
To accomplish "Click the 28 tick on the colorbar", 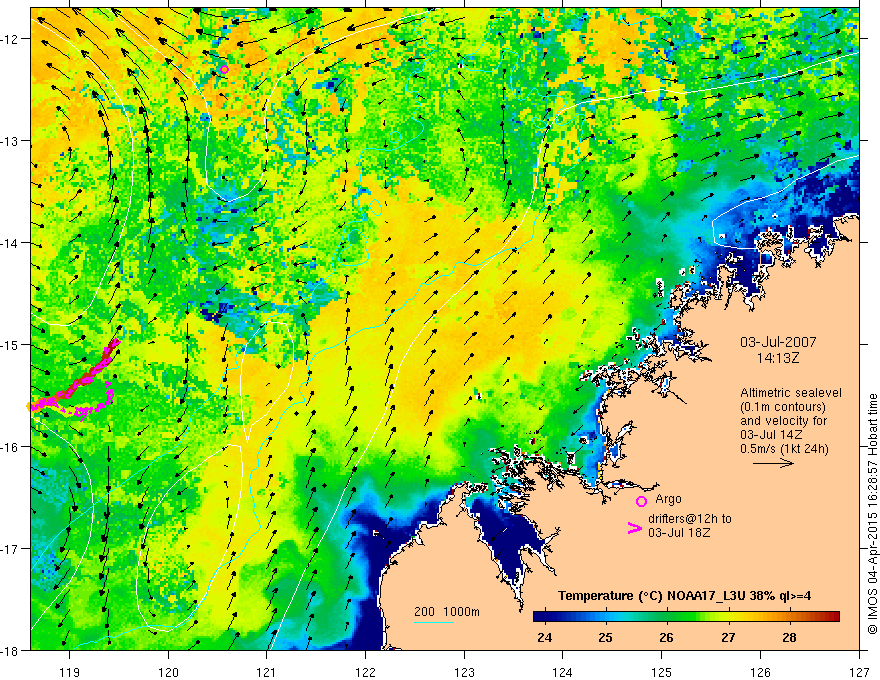I will pyautogui.click(x=789, y=638).
